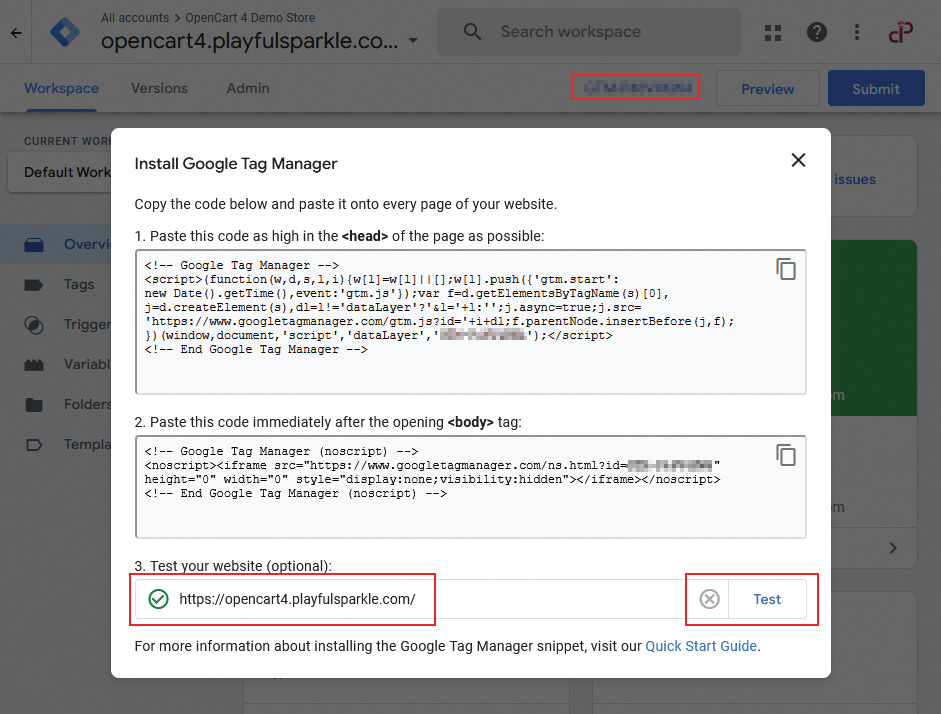Open the Default Workspace selector
This screenshot has height=714, width=941.
click(x=60, y=172)
